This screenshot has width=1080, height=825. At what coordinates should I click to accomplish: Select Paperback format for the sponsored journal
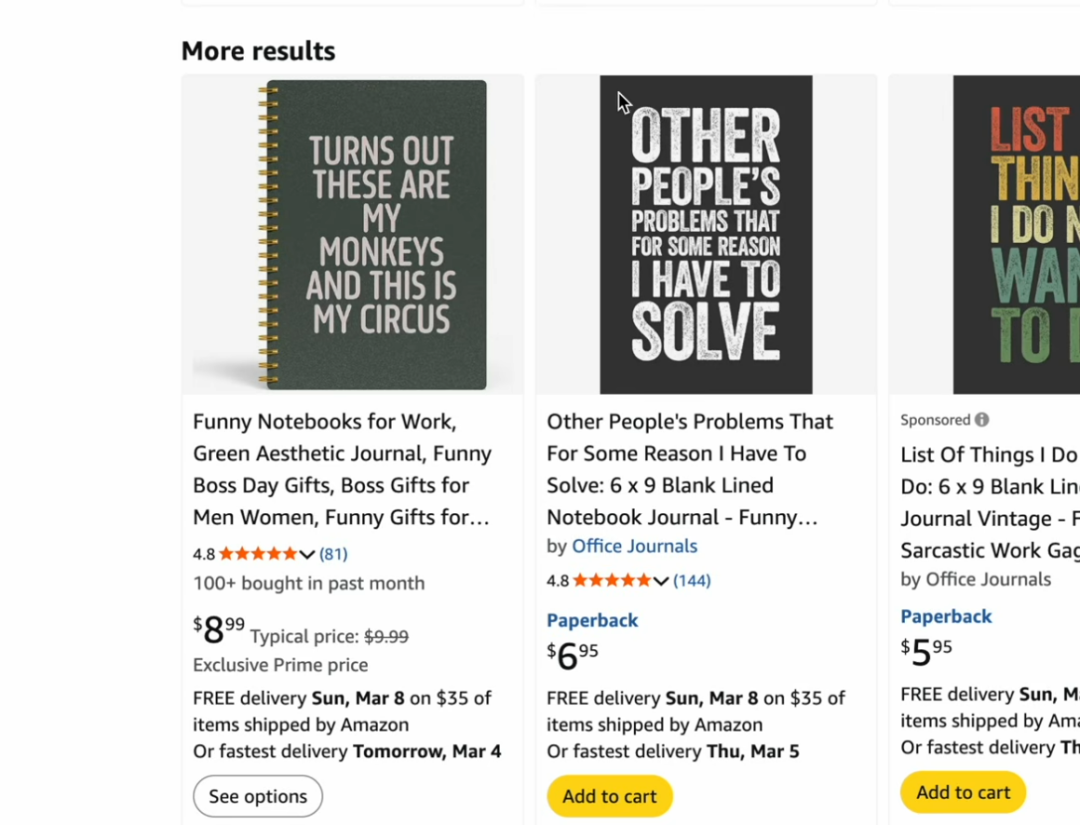pyautogui.click(x=946, y=616)
